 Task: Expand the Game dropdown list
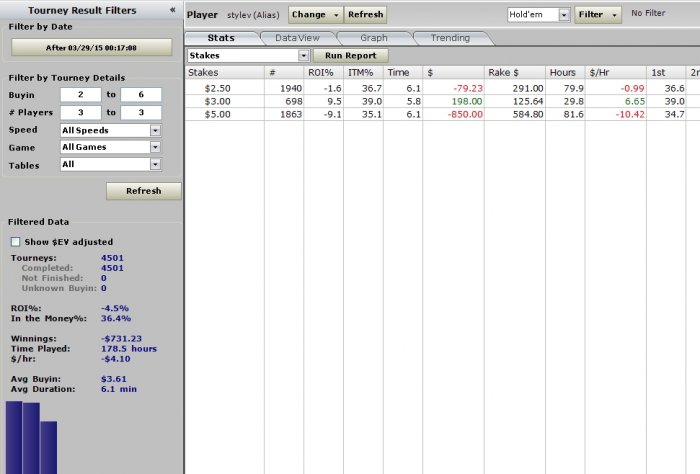[x=155, y=147]
